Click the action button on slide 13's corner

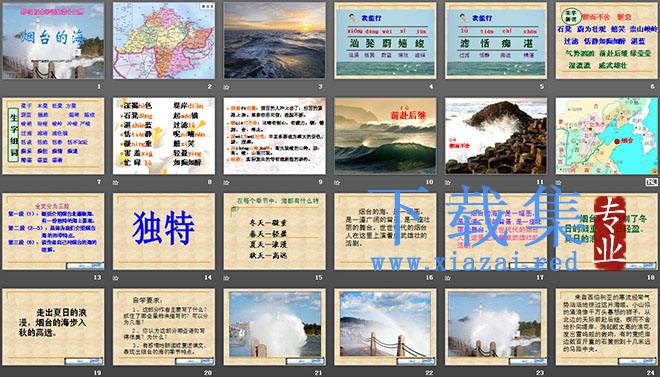pos(85,265)
